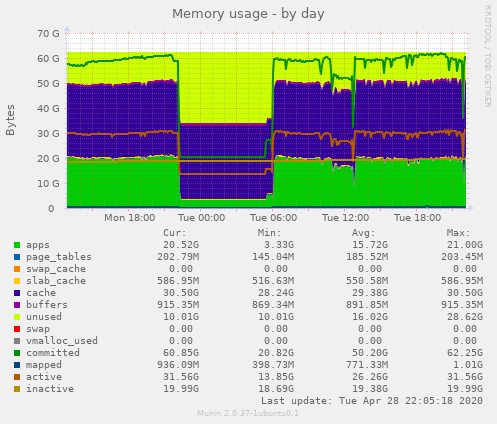Select the 'apps' legend label
Viewport: 497px width, 424px height.
[x=38, y=245]
